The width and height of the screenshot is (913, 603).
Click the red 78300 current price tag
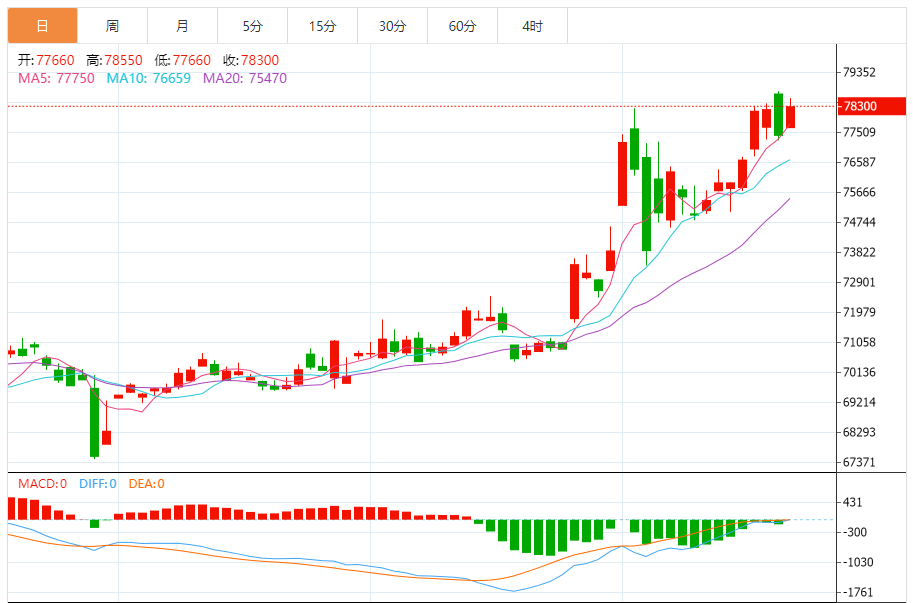(860, 106)
